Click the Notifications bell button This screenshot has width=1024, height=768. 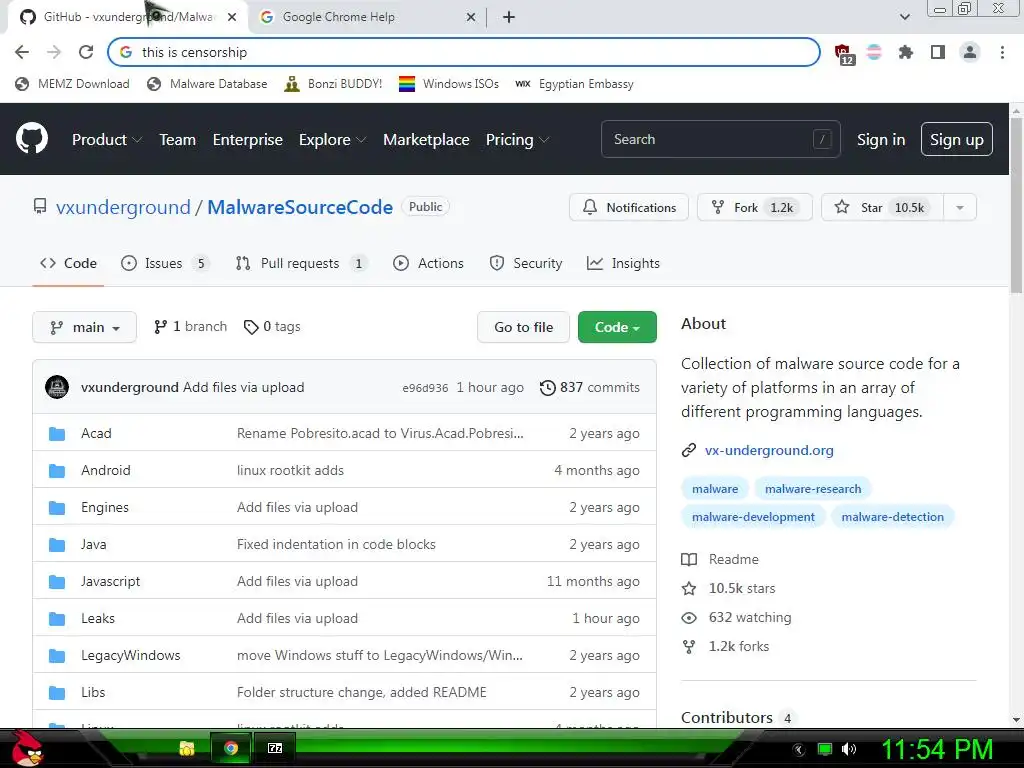tap(628, 207)
